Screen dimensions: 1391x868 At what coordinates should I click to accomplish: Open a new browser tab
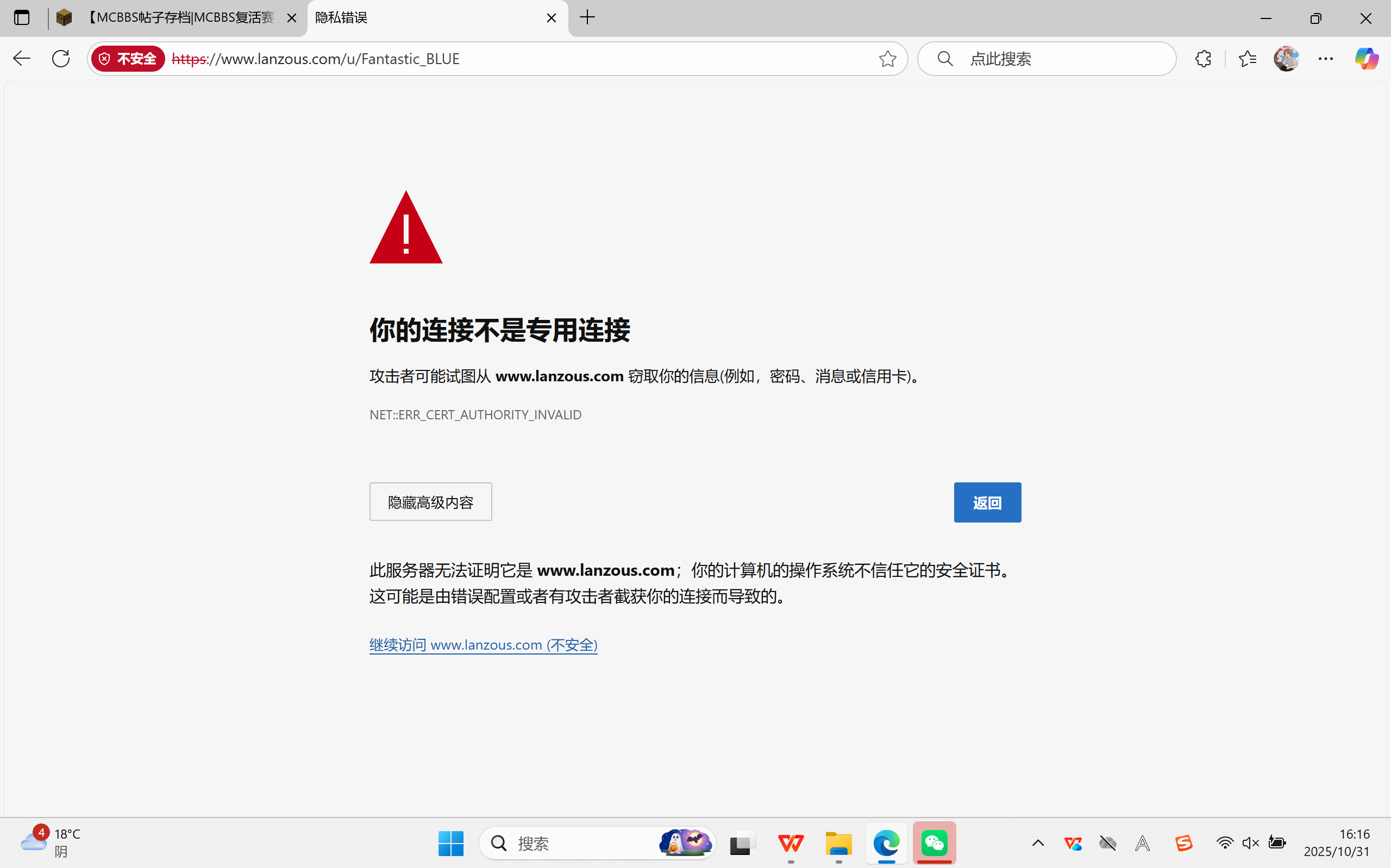(587, 18)
